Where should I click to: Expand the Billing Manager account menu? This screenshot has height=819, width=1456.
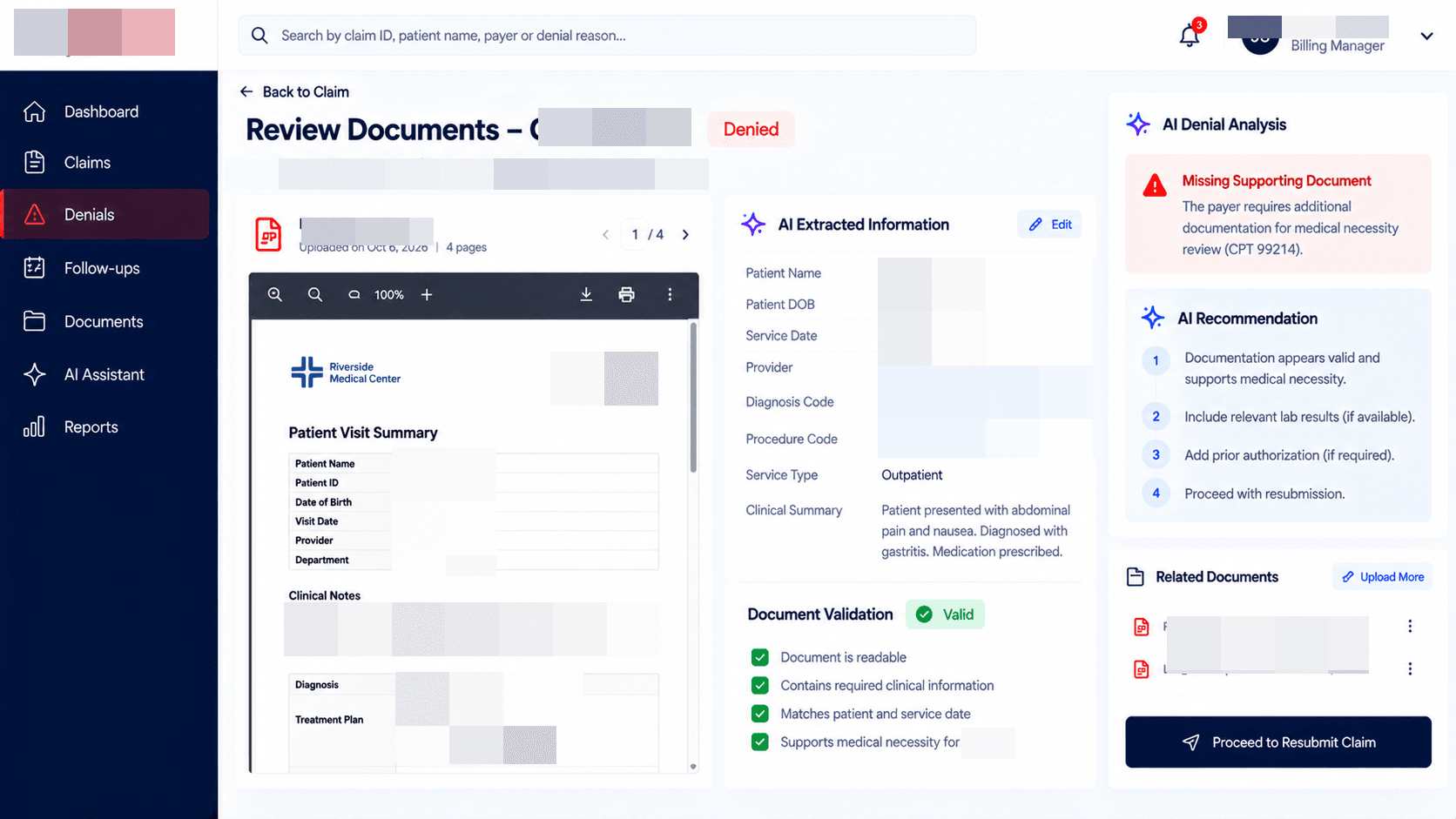point(1426,37)
